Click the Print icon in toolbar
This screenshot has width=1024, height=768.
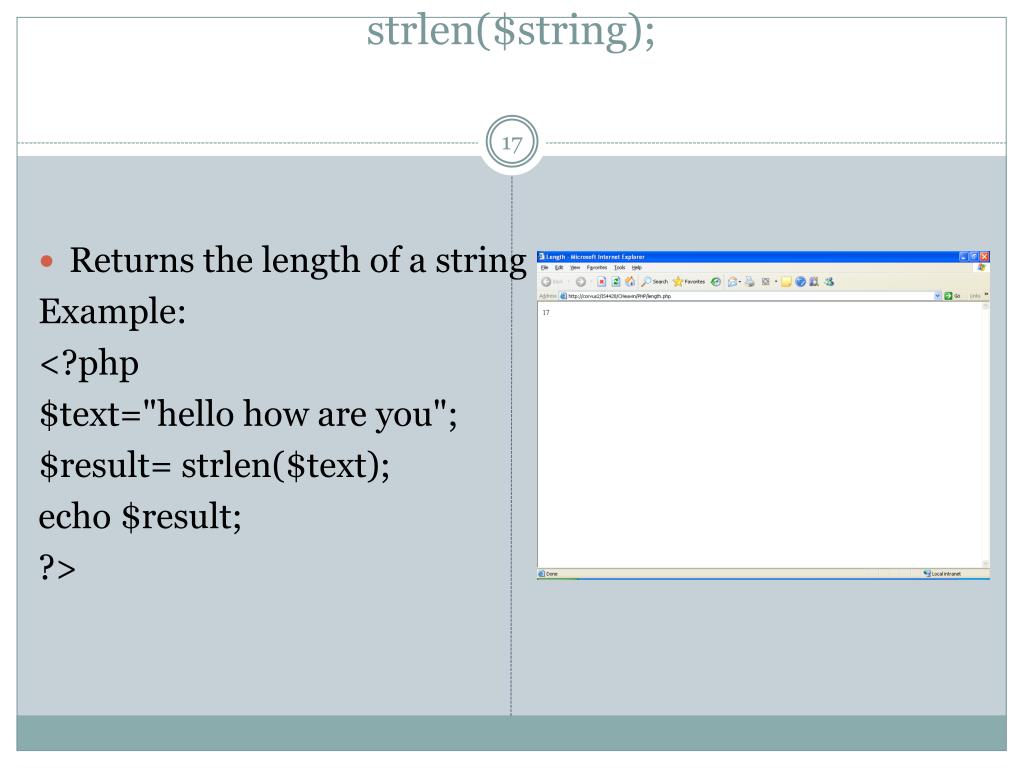click(x=750, y=281)
